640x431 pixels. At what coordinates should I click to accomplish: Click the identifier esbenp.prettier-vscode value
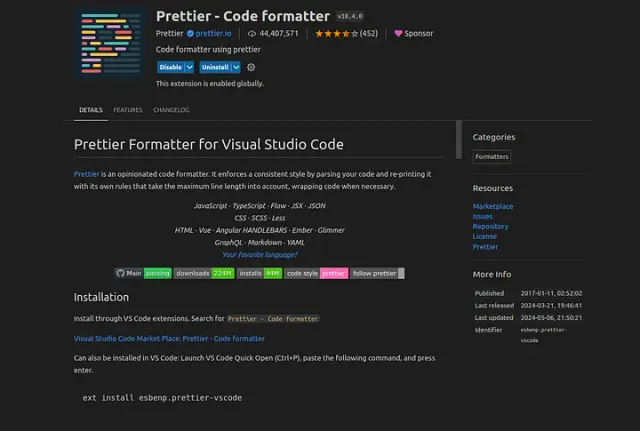544,335
